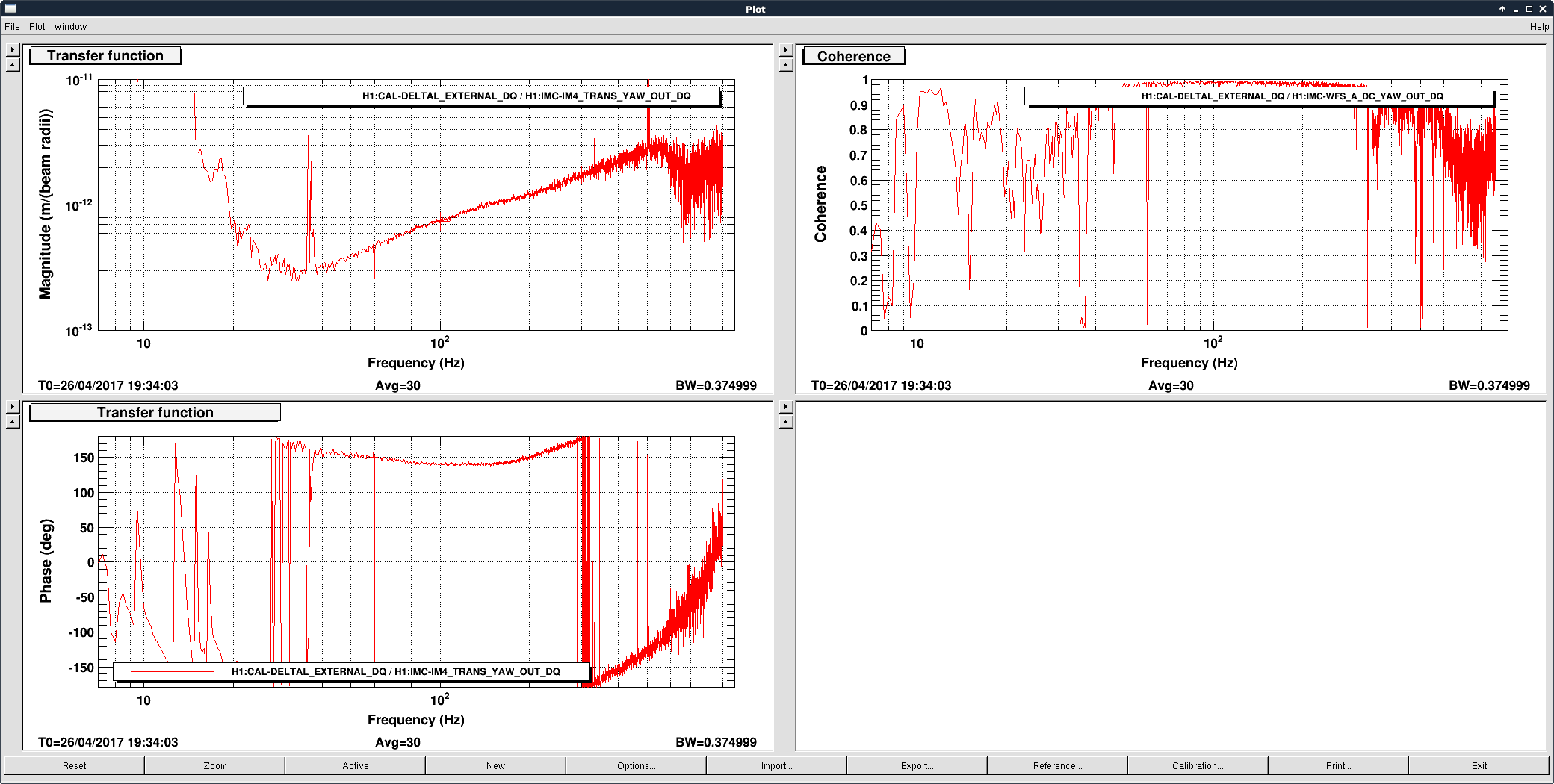1554x784 pixels.
Task: Select the Coherence plot title box
Action: 854,57
